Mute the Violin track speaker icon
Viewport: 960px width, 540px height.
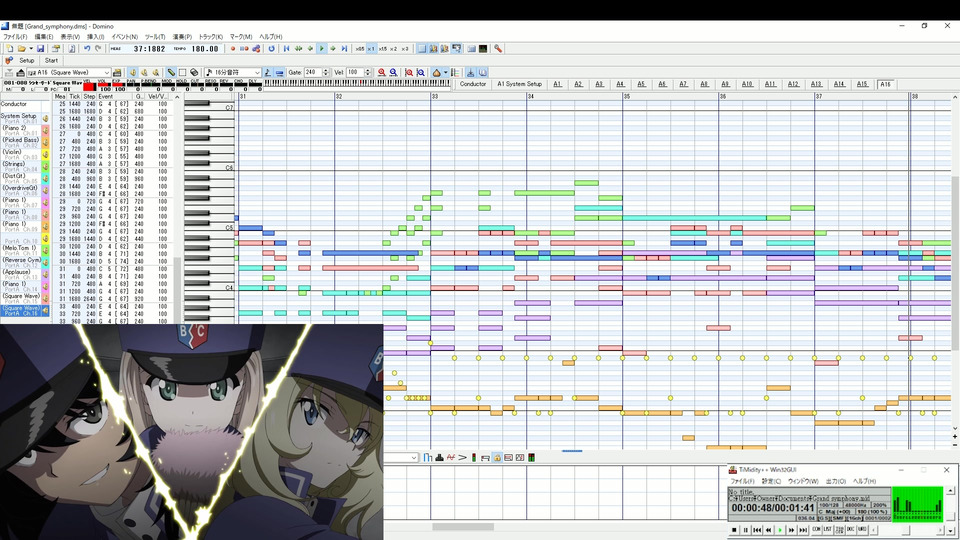[45, 154]
